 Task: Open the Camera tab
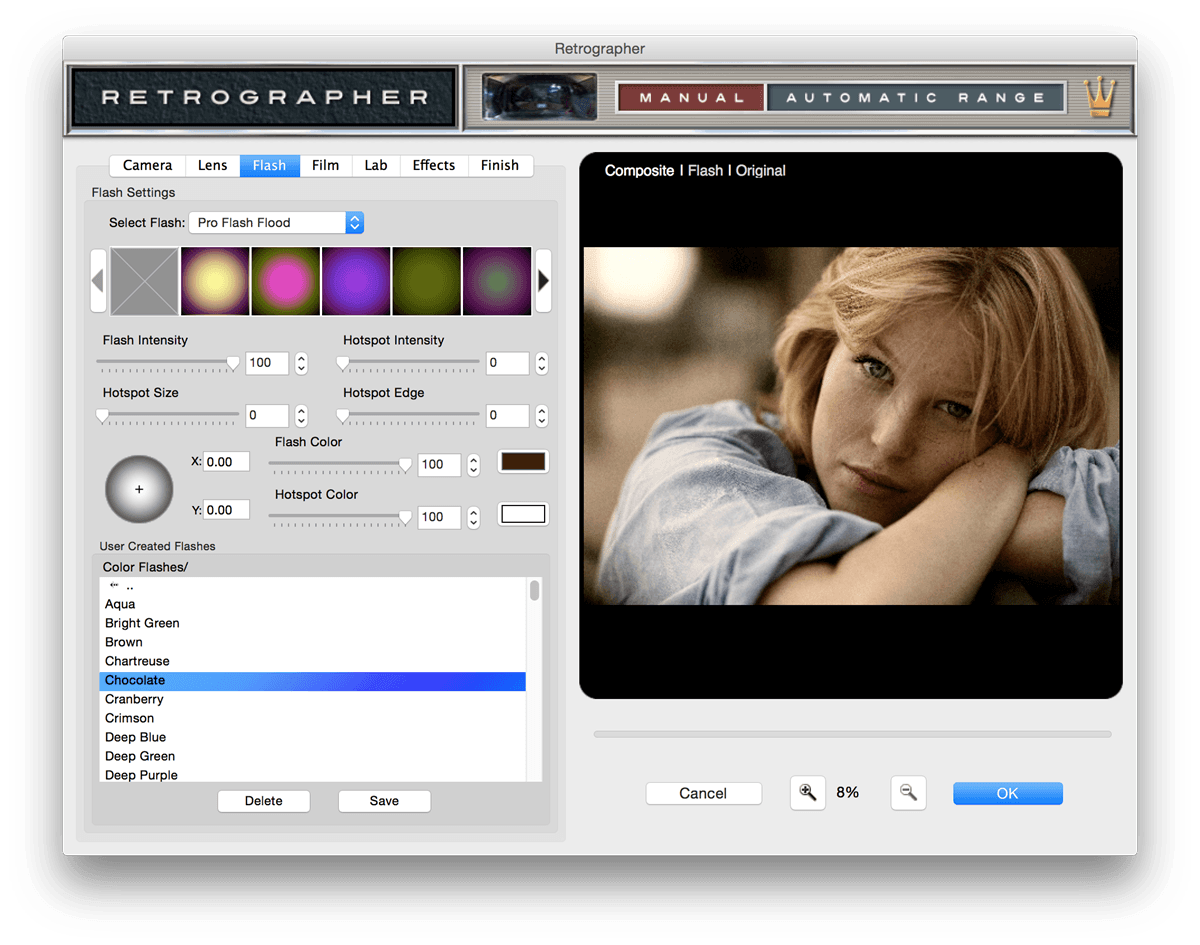(147, 165)
